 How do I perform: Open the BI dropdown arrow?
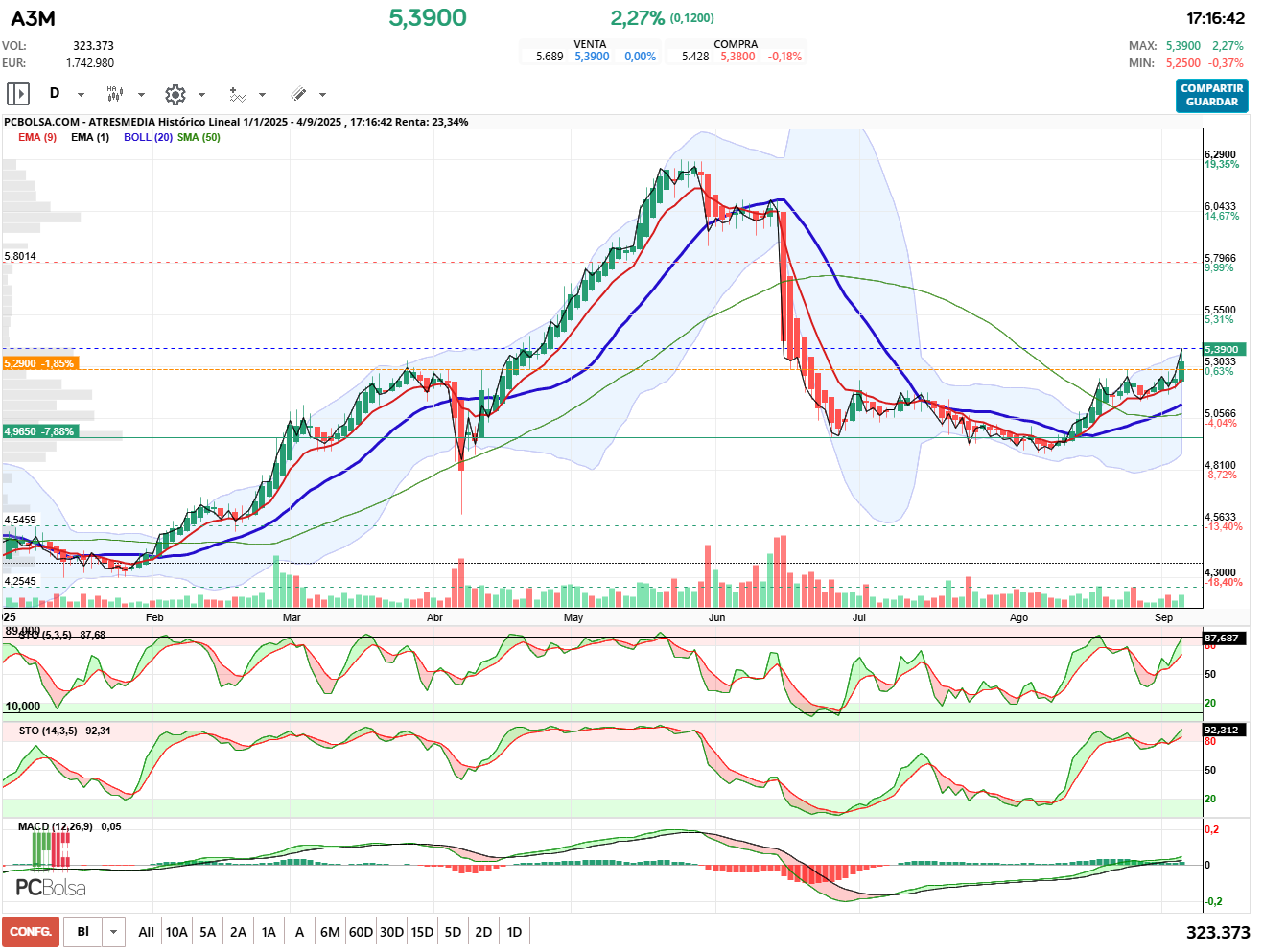(114, 932)
